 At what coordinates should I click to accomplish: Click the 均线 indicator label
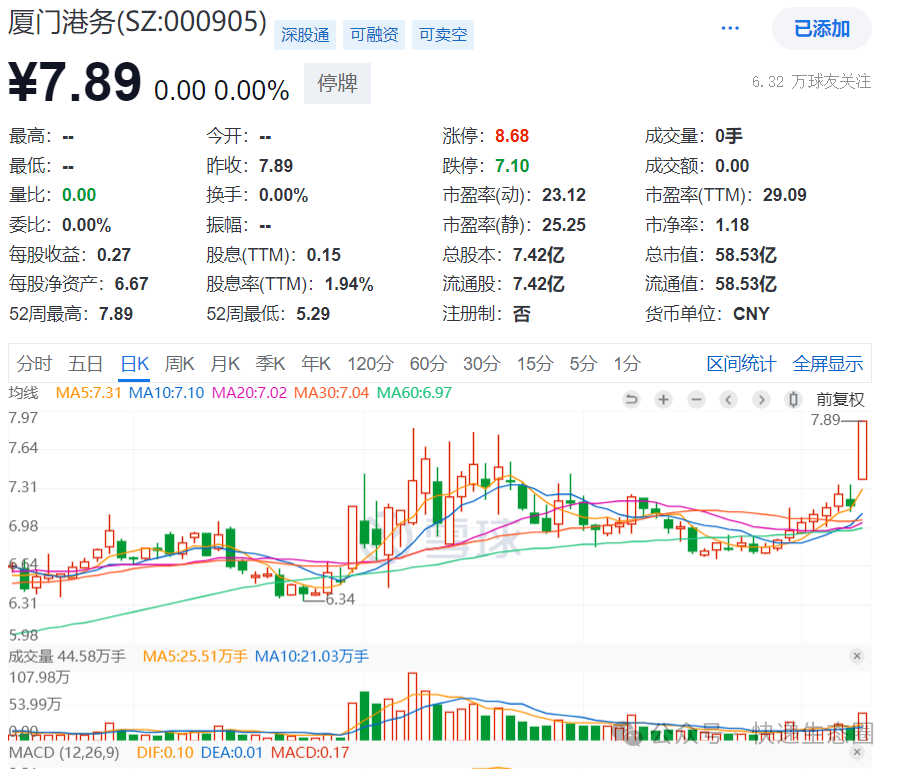coord(24,393)
